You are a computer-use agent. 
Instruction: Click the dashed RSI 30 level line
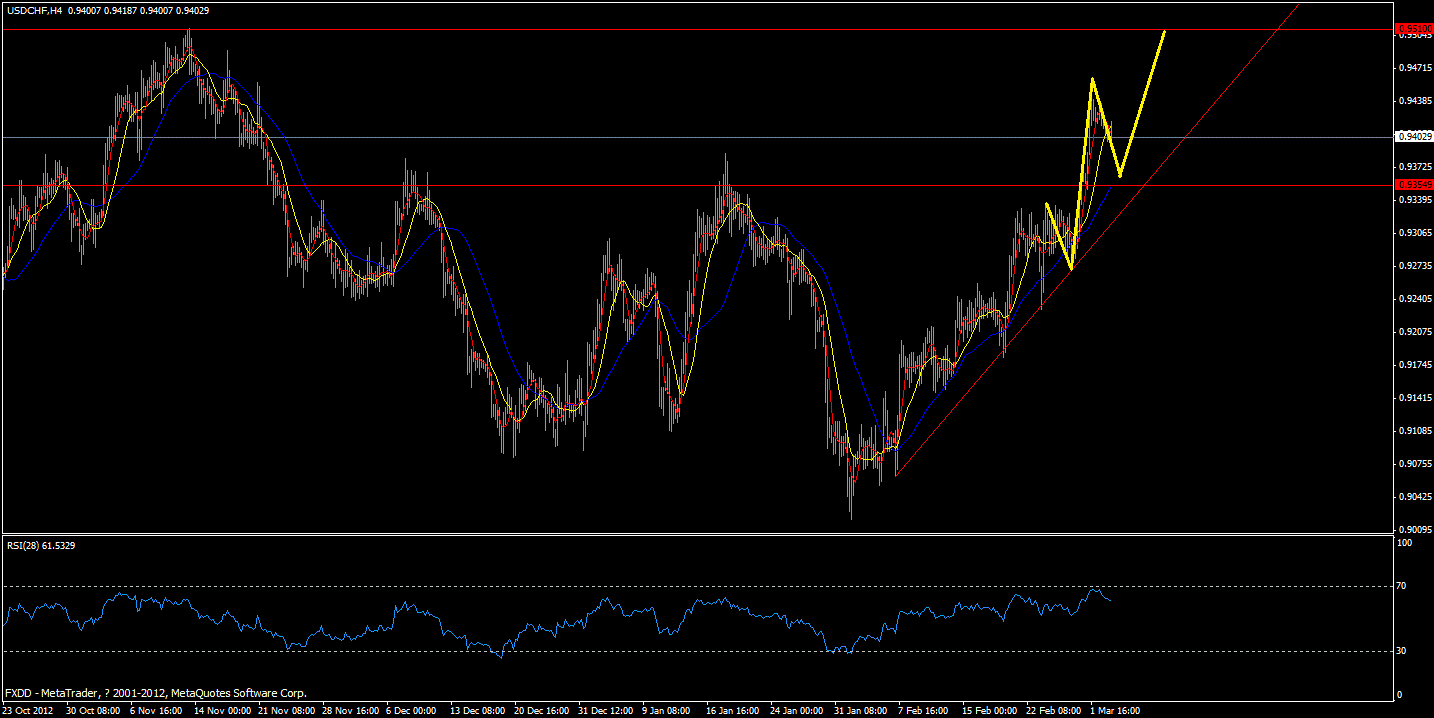pyautogui.click(x=700, y=649)
